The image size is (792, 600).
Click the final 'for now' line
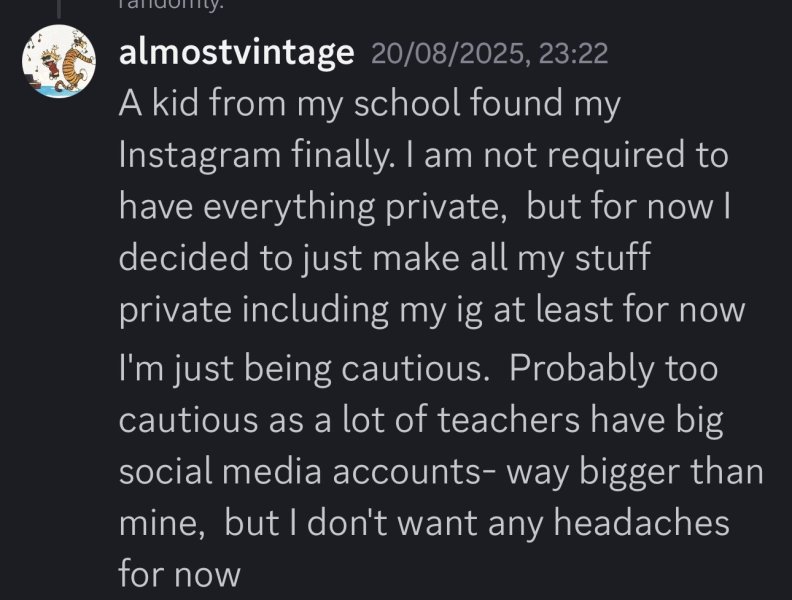pyautogui.click(x=179, y=575)
